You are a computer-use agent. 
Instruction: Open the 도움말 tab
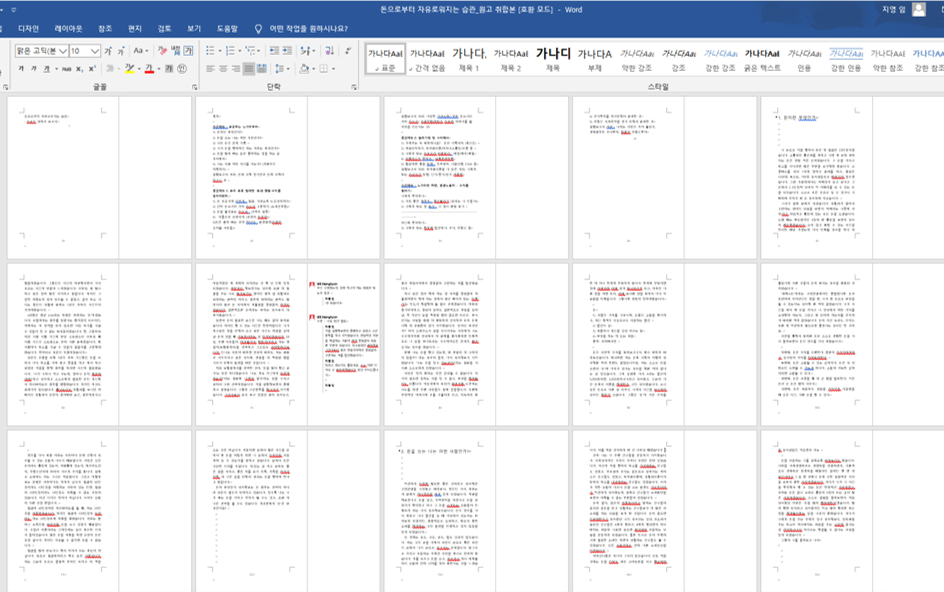coord(227,28)
